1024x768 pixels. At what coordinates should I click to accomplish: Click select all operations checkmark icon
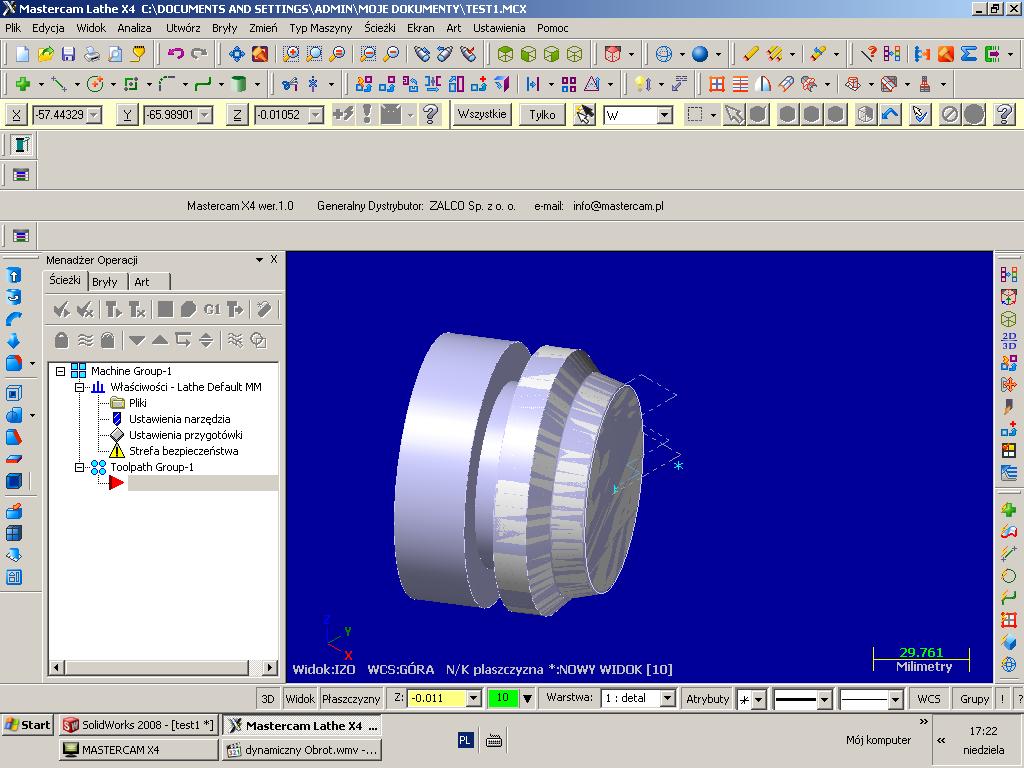[61, 310]
